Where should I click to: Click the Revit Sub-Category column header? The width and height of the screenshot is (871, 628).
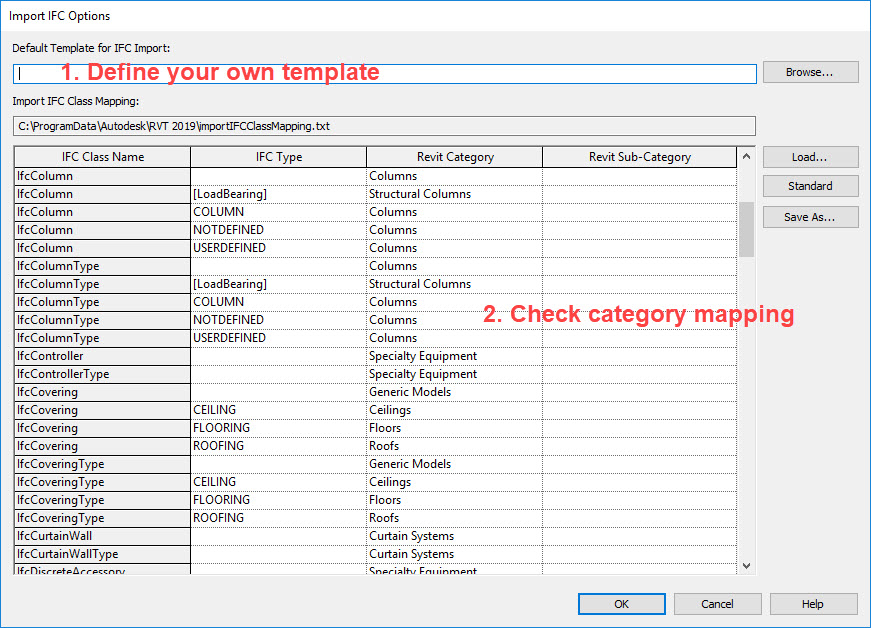639,157
